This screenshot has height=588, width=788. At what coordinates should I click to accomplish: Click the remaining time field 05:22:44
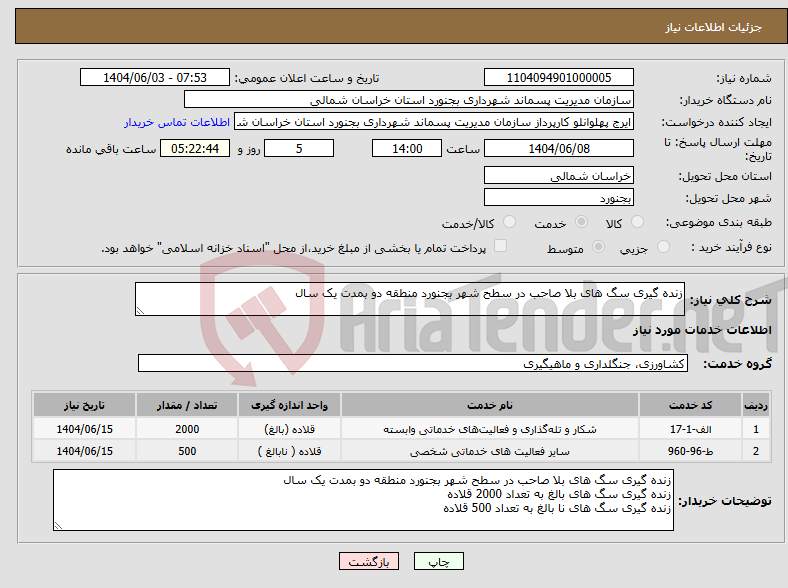pyautogui.click(x=195, y=148)
